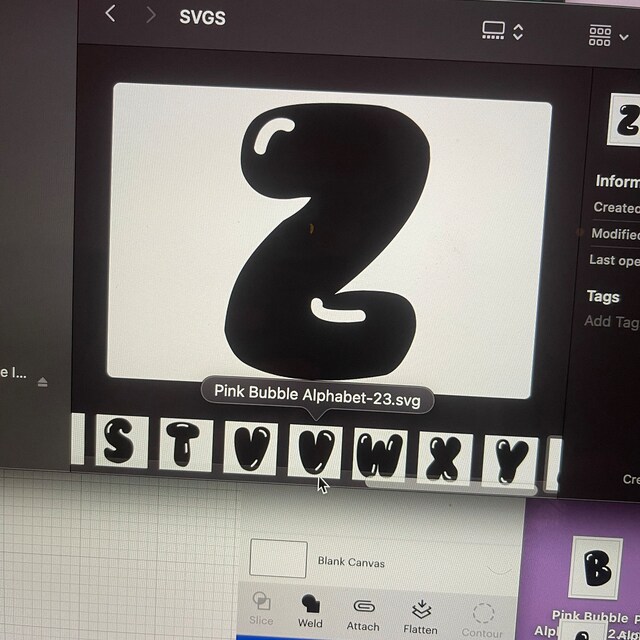Viewport: 640px width, 640px height.
Task: Select the T letter thumbnail
Action: 185,444
